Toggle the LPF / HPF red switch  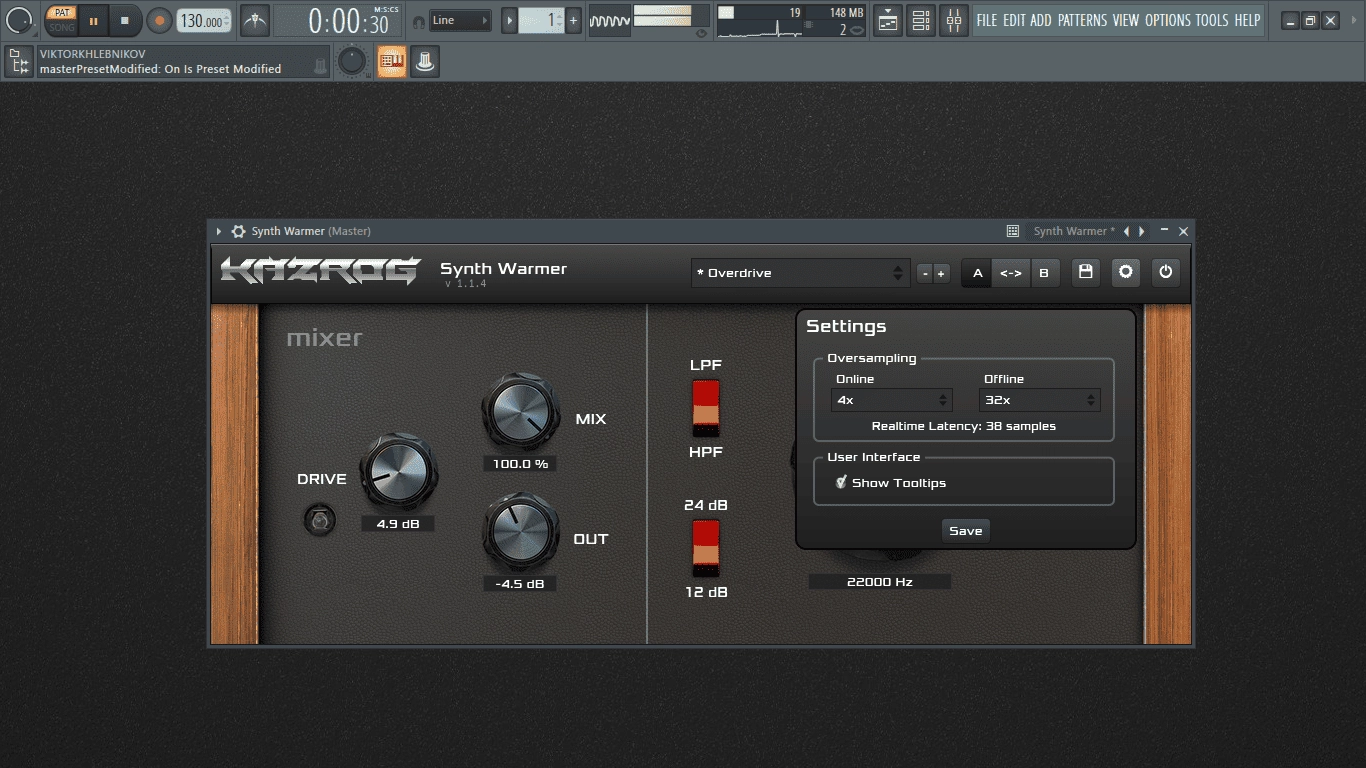[x=706, y=408]
